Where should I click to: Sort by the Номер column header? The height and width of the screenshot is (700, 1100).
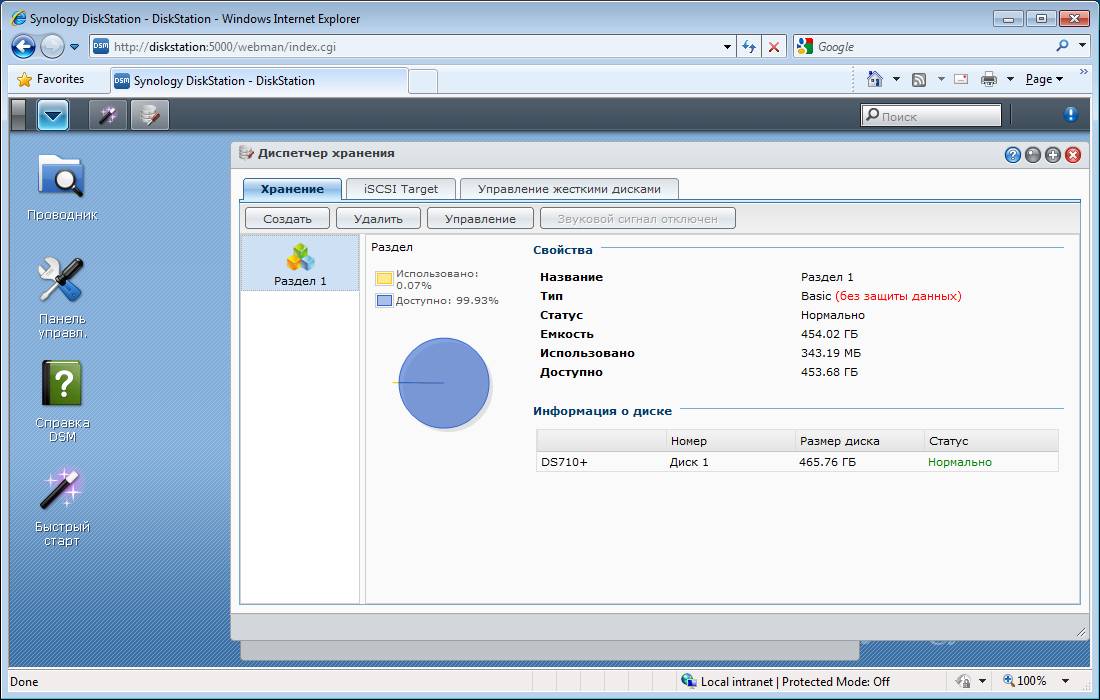tap(730, 440)
